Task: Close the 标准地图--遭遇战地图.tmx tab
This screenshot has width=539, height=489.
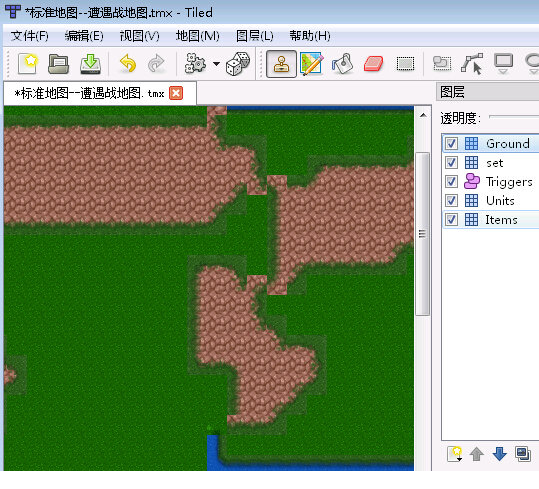Action: coord(176,93)
